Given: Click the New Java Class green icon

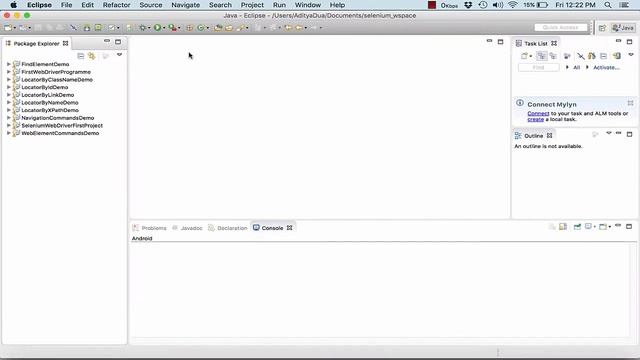Looking at the screenshot, I should (x=200, y=28).
